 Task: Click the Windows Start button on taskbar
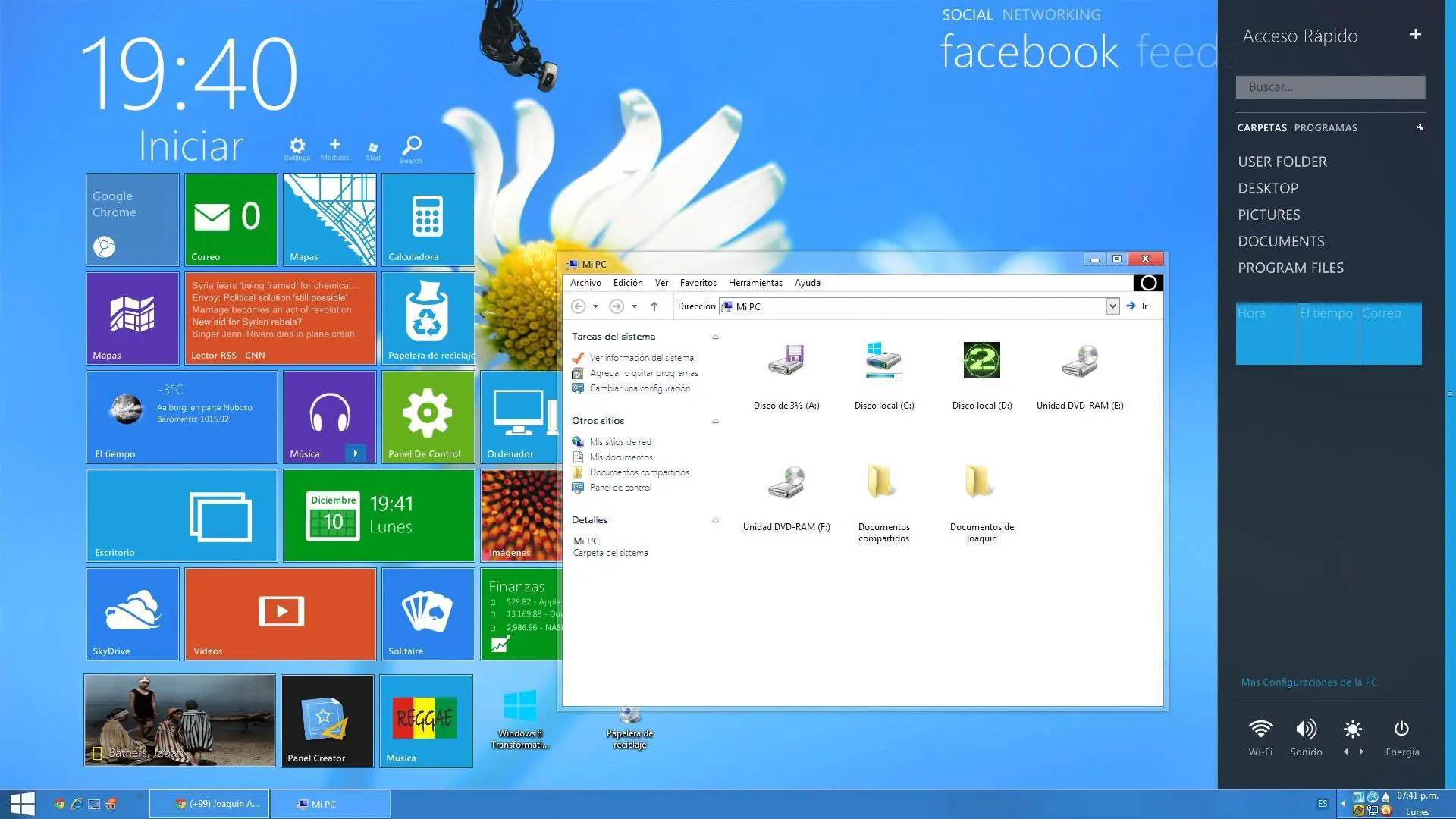(x=22, y=804)
